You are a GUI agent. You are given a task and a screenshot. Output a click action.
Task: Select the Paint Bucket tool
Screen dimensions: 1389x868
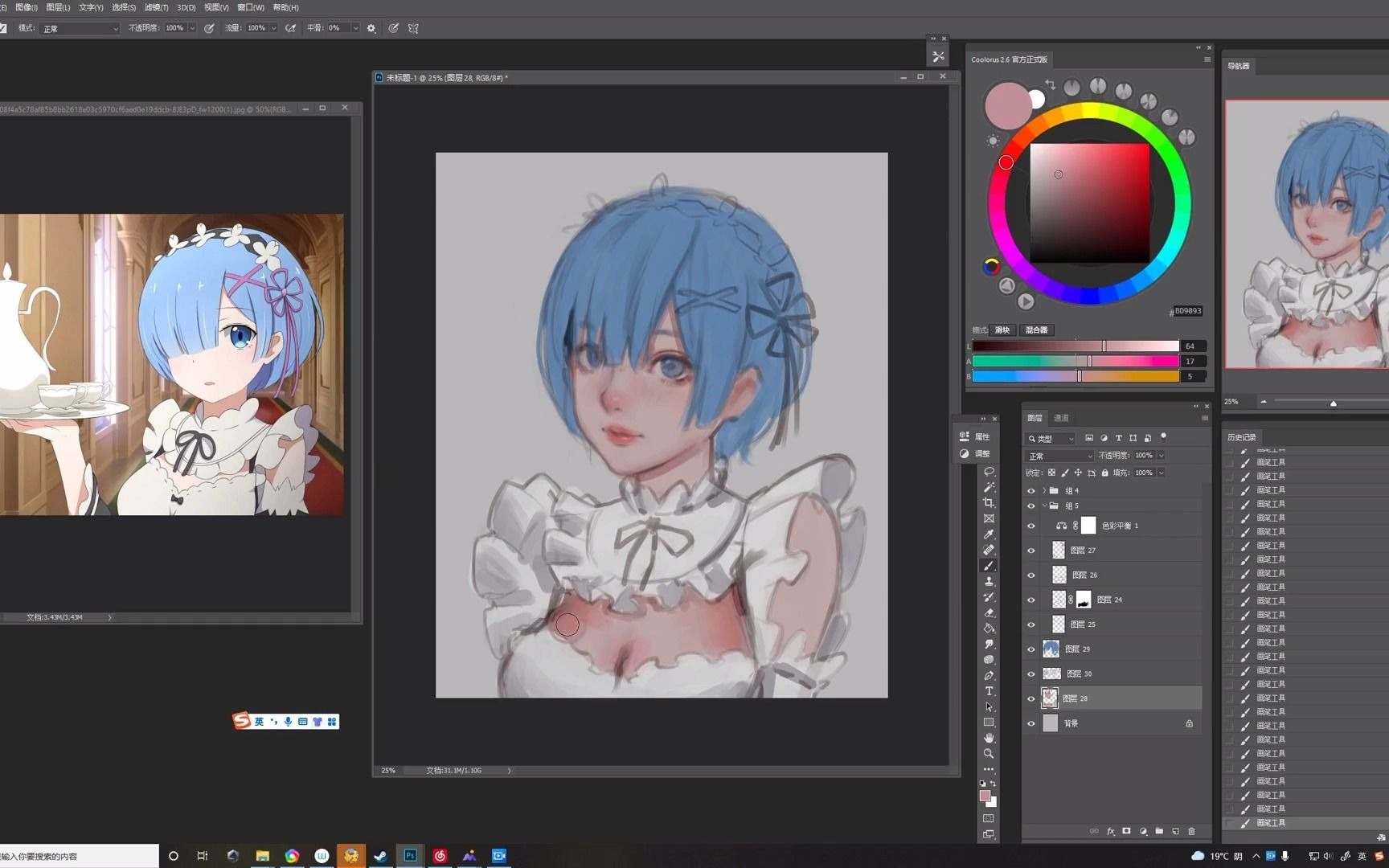click(x=989, y=628)
